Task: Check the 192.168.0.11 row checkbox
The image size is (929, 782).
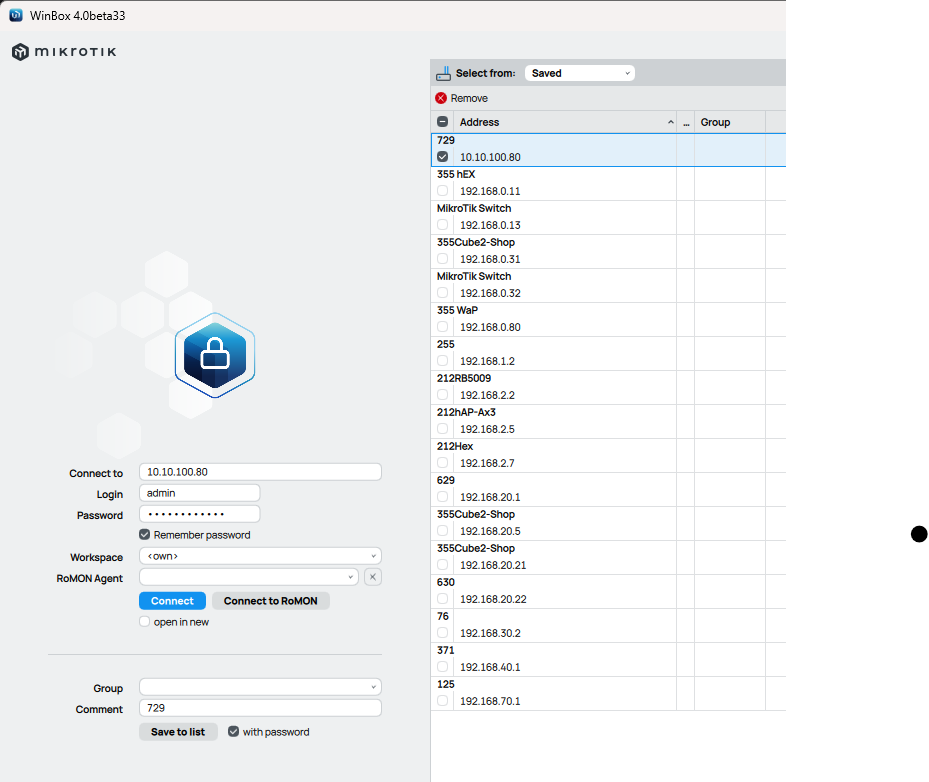Action: pos(443,191)
